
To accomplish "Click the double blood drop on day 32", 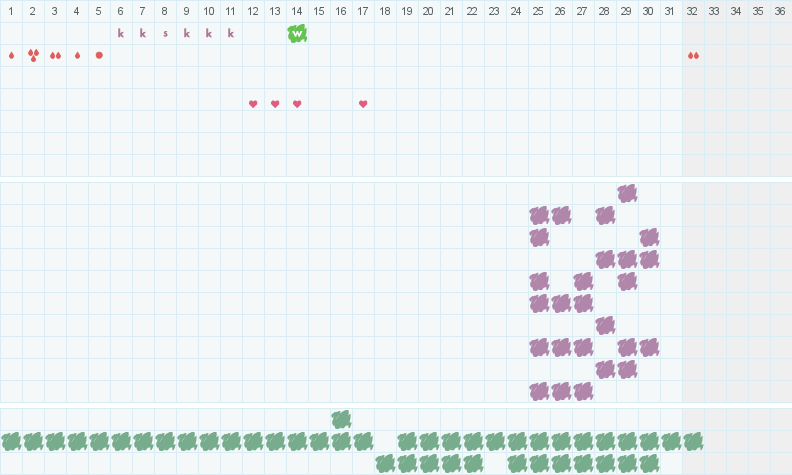I will pos(693,55).
